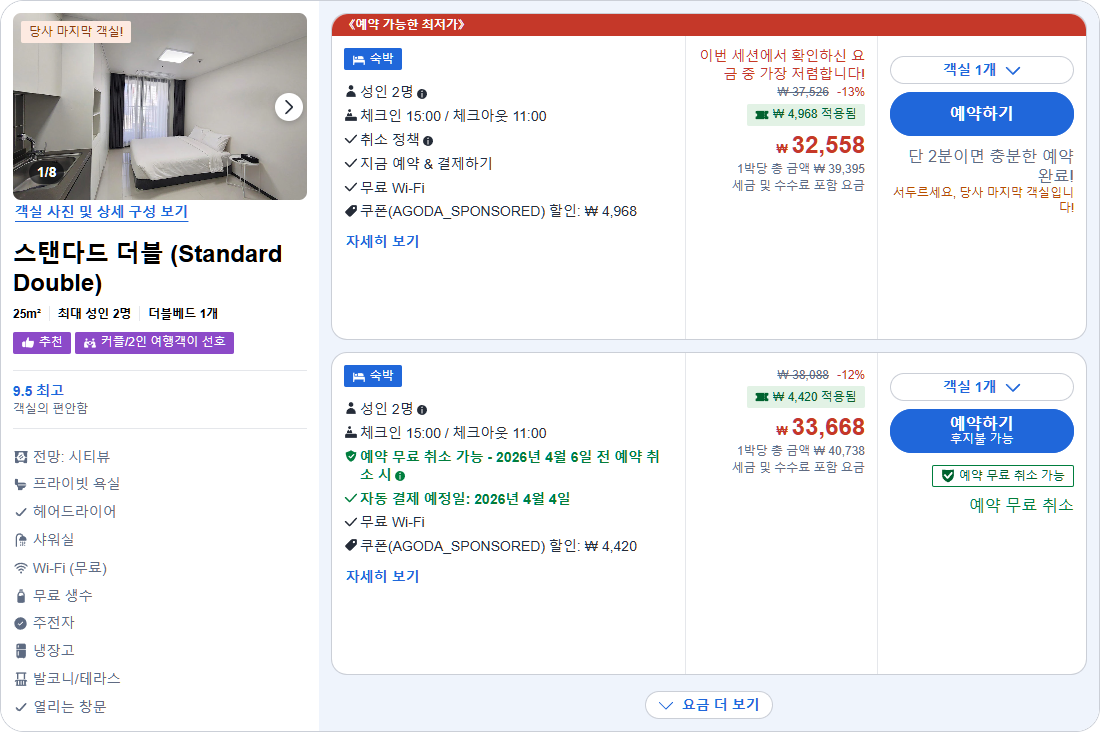The width and height of the screenshot is (1100, 732).
Task: Click the purple 추천 recommendation badge
Action: (41, 342)
